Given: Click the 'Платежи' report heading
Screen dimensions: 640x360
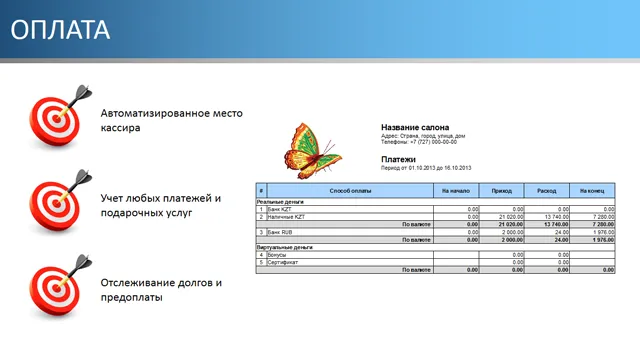Looking at the screenshot, I should (398, 159).
